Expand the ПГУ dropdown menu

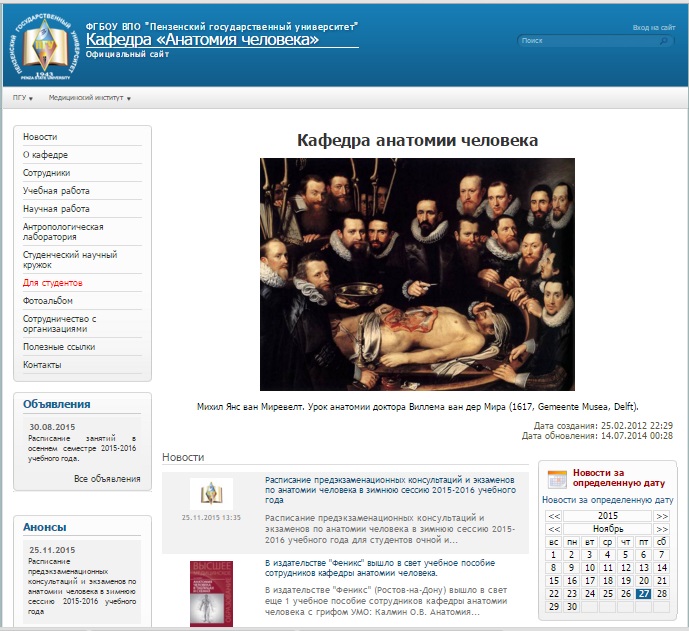click(x=23, y=98)
